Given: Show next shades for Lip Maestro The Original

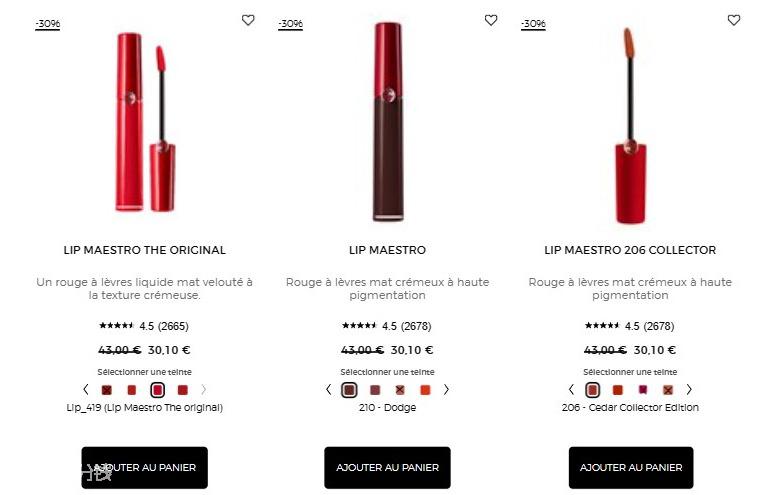Looking at the screenshot, I should coord(203,389).
